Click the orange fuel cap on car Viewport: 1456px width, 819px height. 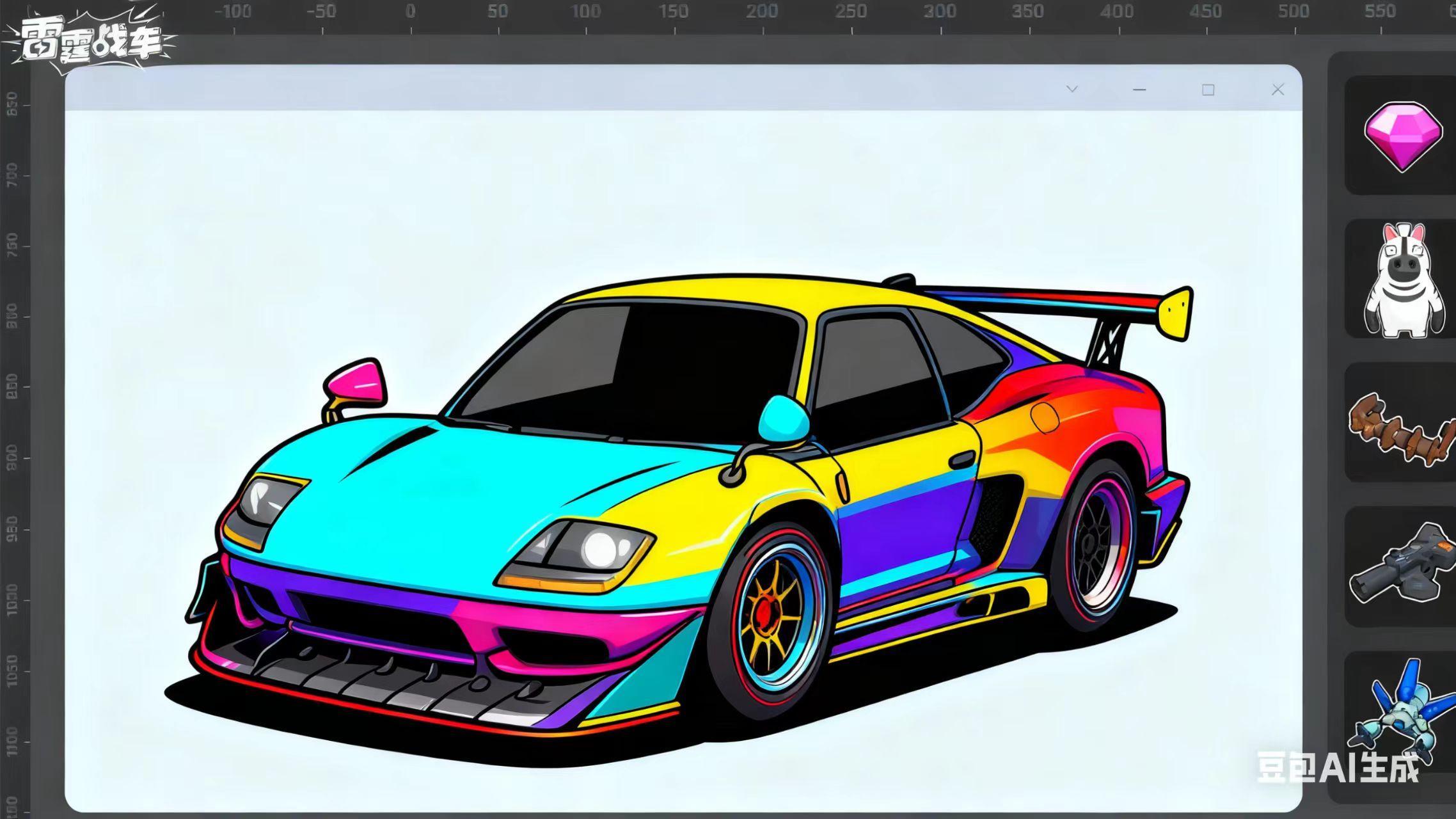[1045, 417]
